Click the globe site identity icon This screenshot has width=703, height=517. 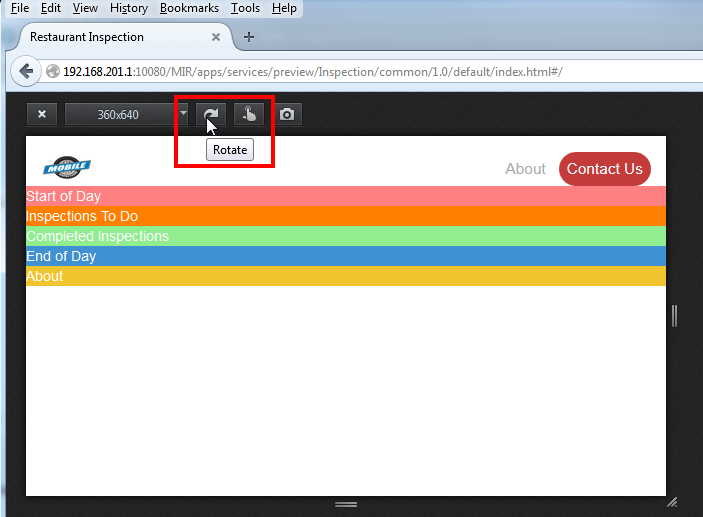pyautogui.click(x=53, y=71)
